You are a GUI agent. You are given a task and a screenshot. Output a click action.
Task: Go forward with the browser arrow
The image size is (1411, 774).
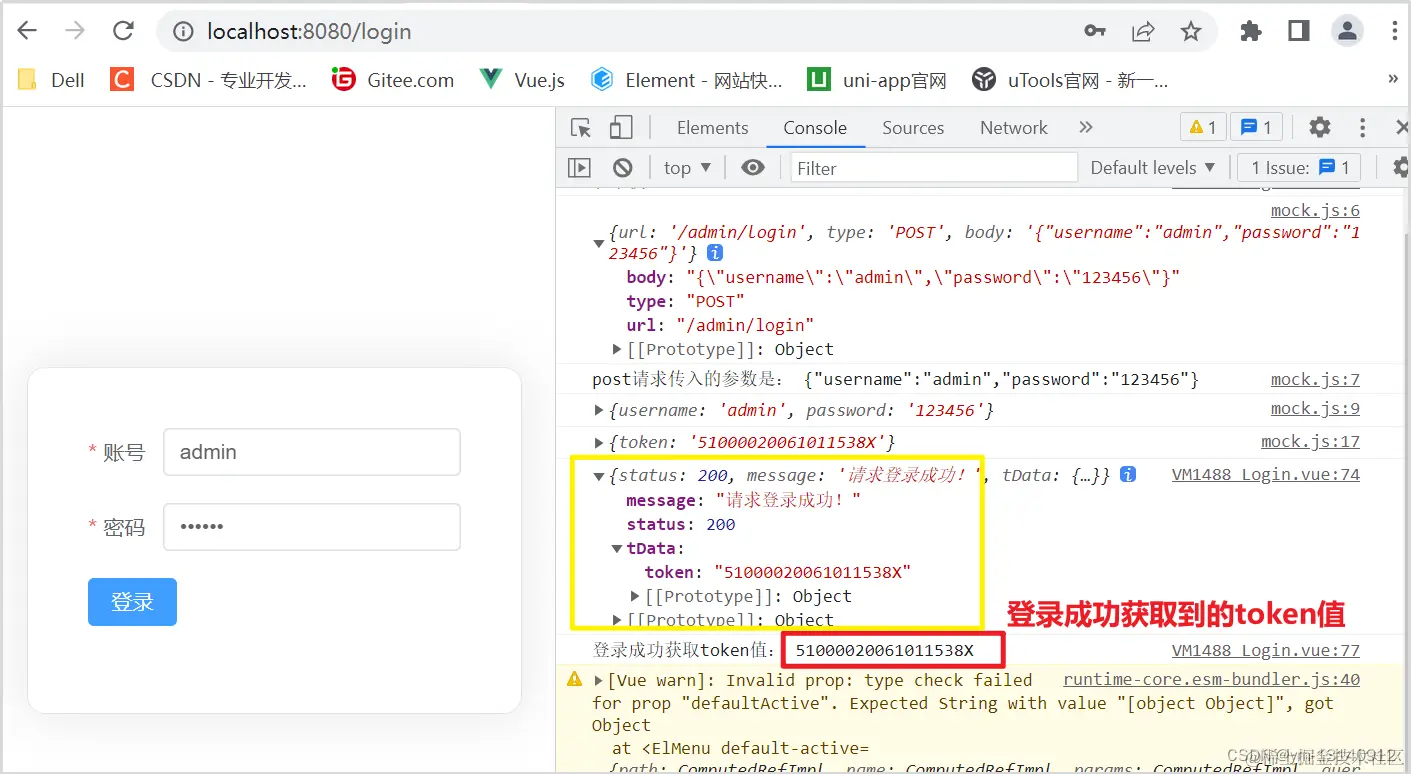[x=75, y=31]
